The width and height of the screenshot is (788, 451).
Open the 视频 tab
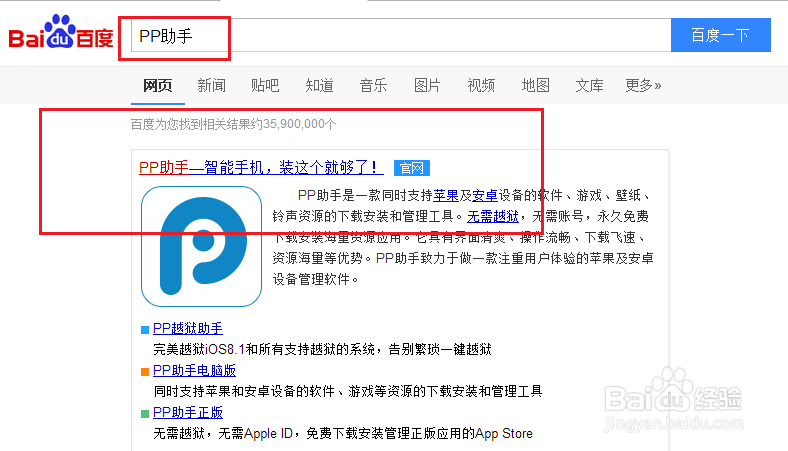click(481, 85)
